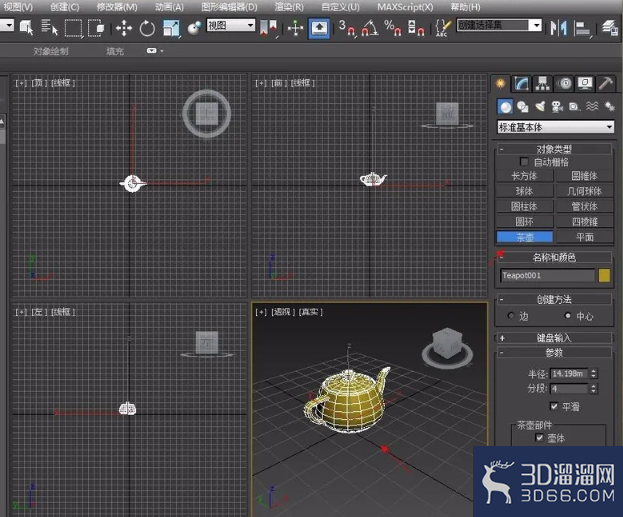Select the Systems category icon

pyautogui.click(x=609, y=106)
